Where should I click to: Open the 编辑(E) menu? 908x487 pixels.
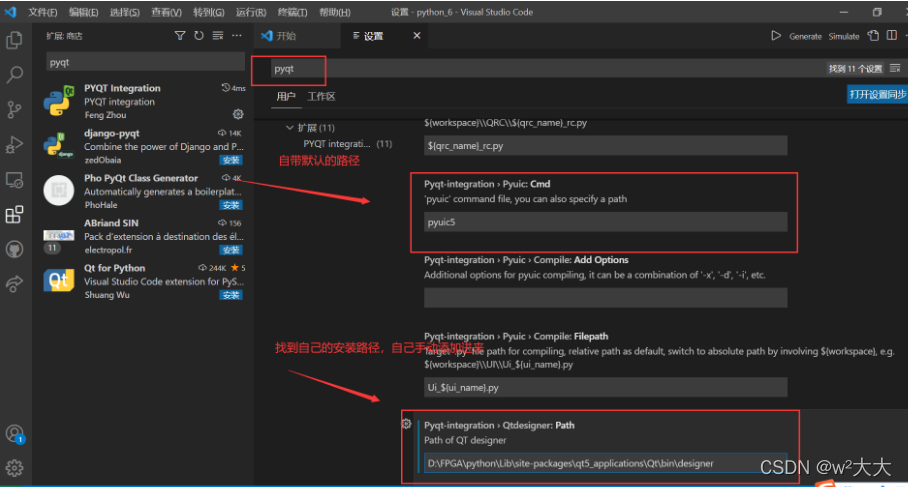point(83,12)
